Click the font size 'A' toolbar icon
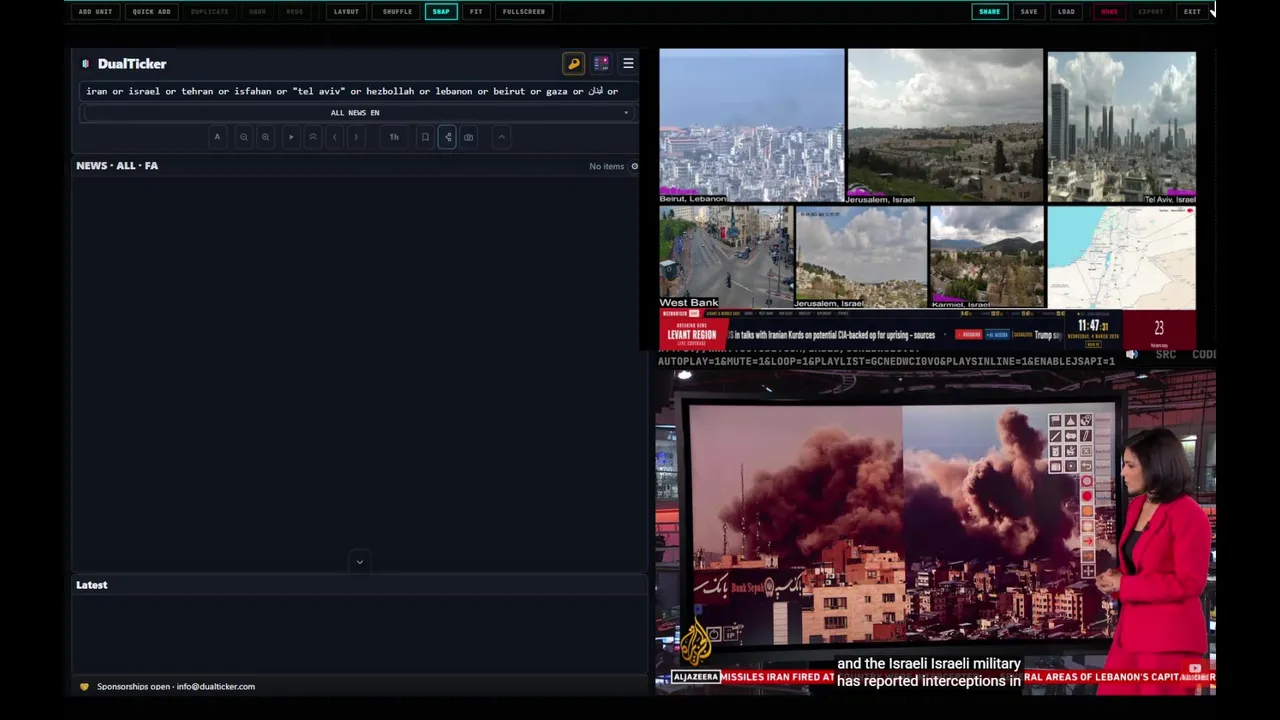The width and height of the screenshot is (1280, 720). coord(217,137)
